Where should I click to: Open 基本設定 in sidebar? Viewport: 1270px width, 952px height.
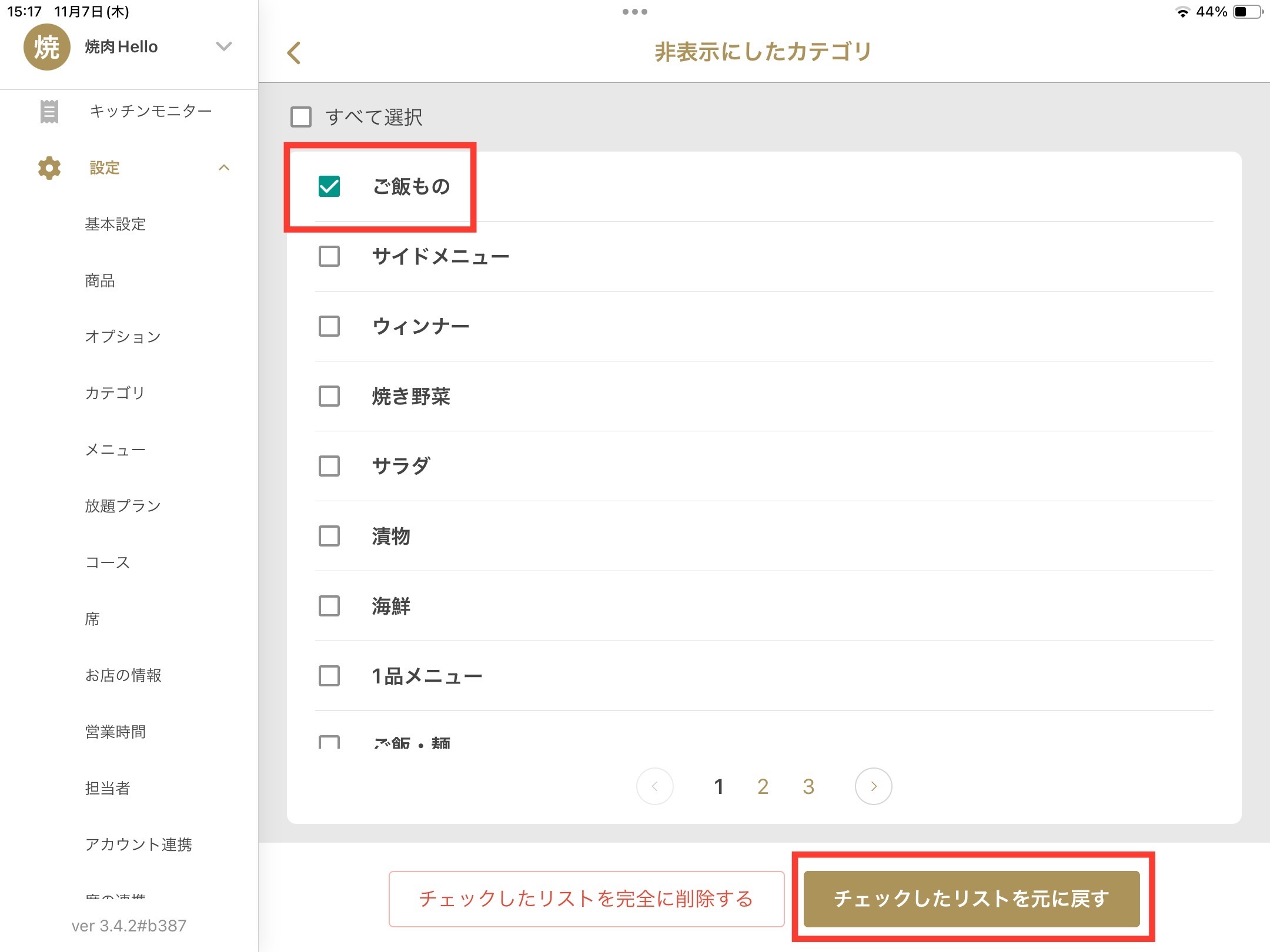point(115,224)
